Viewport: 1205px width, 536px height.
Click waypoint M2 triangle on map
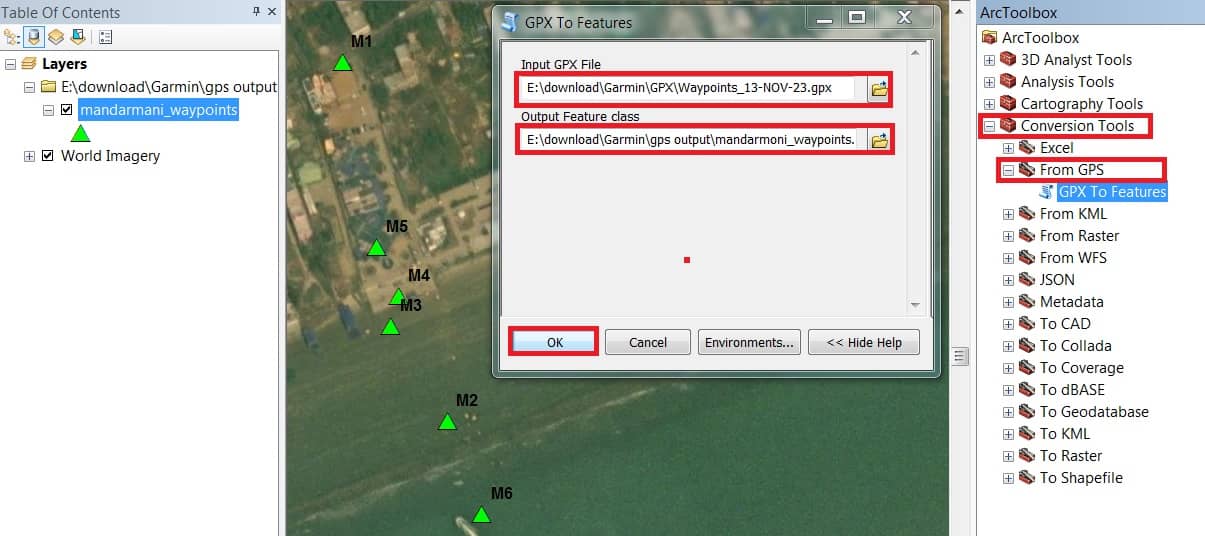pos(447,422)
